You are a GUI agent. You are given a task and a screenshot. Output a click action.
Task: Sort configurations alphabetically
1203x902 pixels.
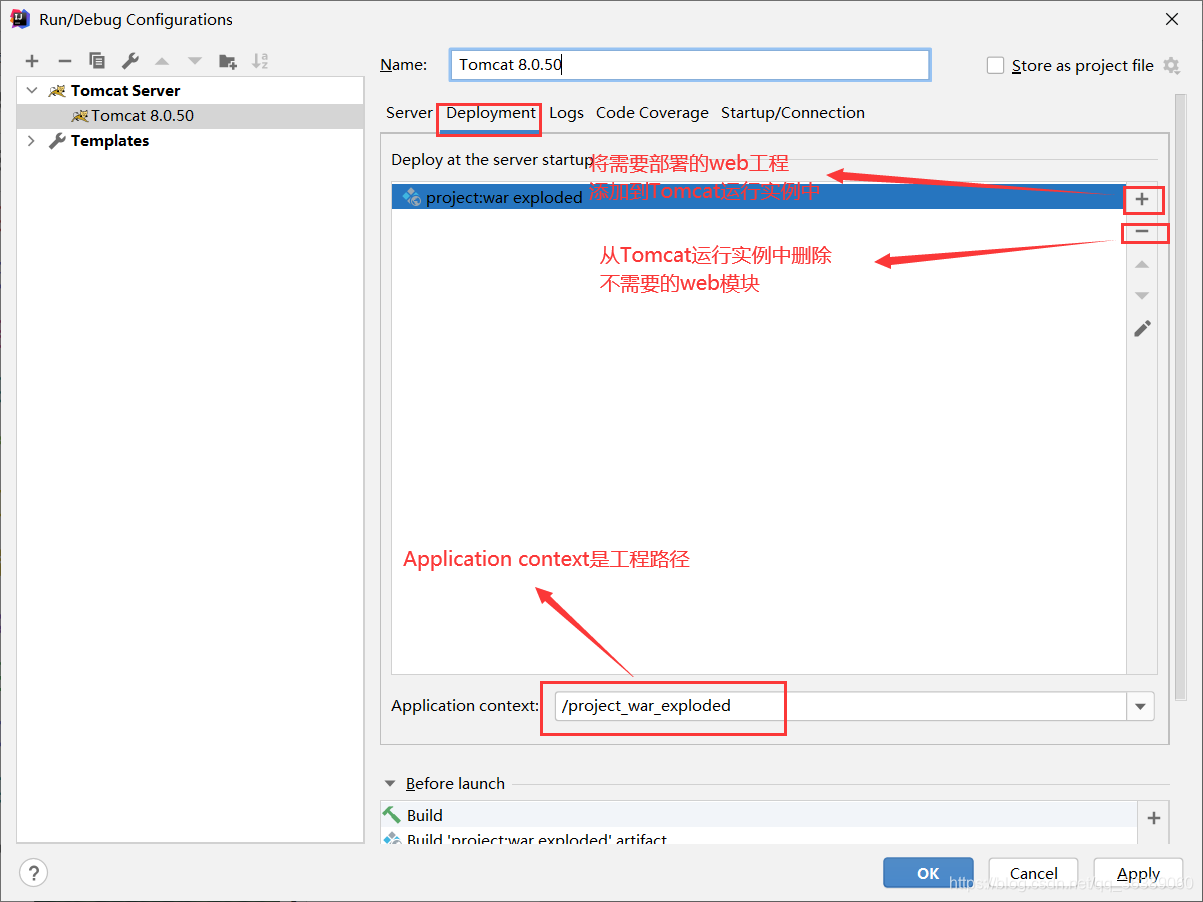[x=260, y=61]
